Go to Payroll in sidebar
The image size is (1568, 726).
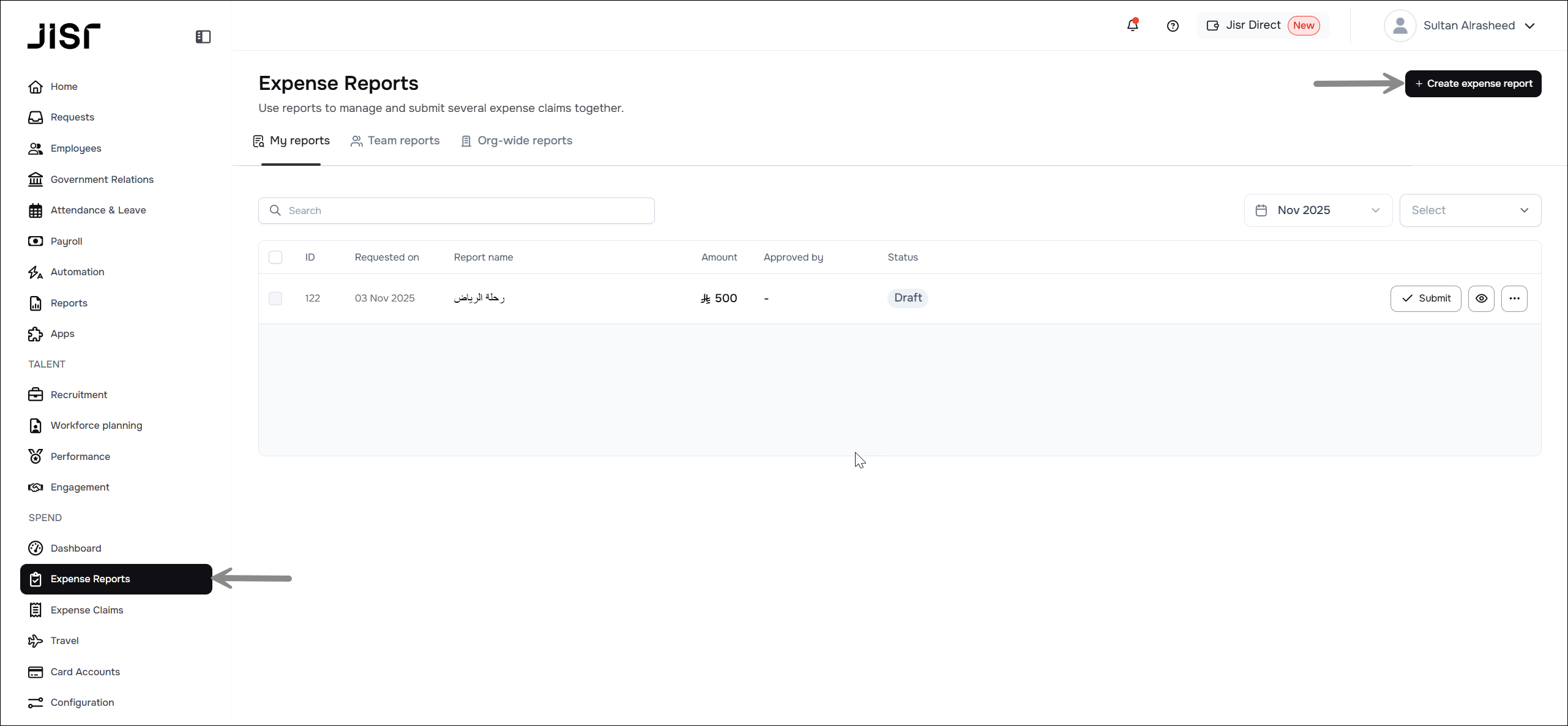click(x=66, y=241)
